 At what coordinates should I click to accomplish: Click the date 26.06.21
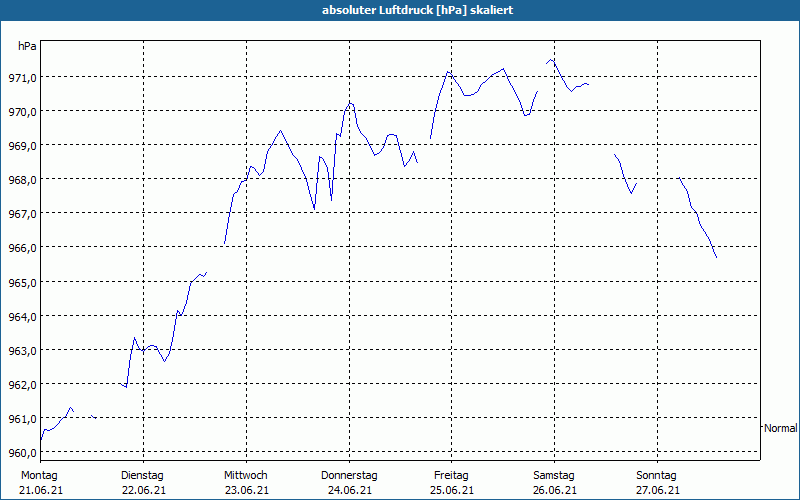click(555, 491)
